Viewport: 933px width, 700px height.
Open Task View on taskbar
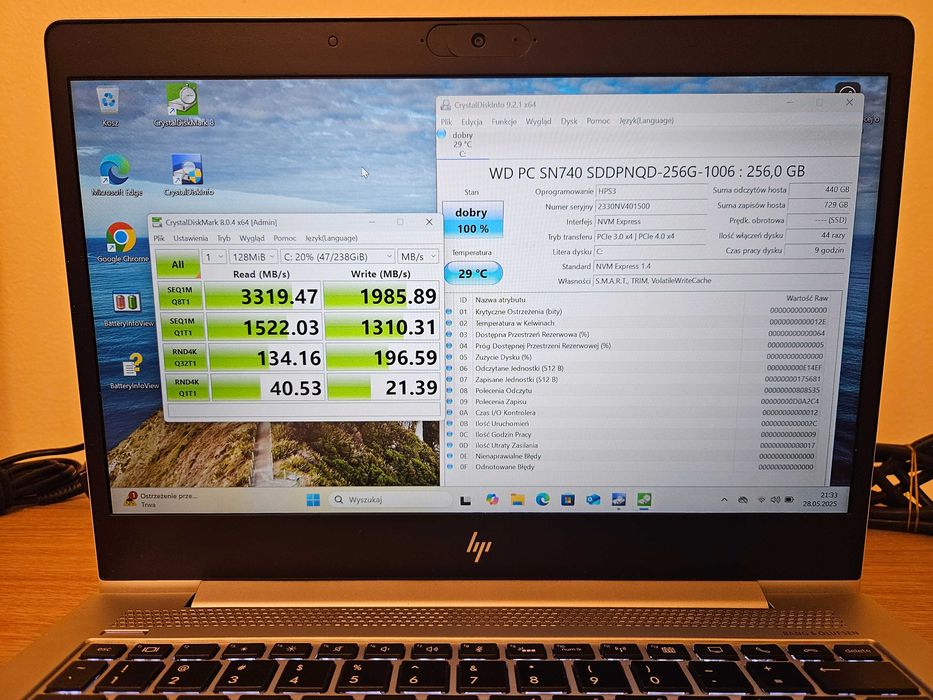click(465, 501)
